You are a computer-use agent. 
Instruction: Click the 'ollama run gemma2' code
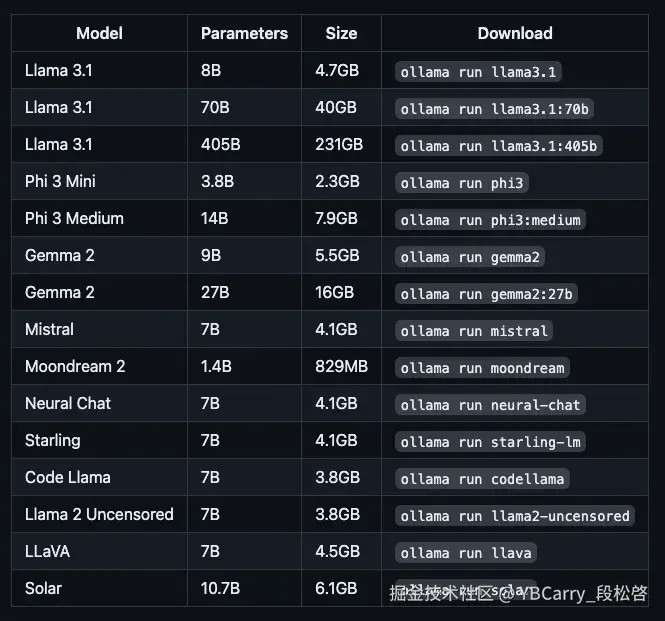tap(470, 257)
